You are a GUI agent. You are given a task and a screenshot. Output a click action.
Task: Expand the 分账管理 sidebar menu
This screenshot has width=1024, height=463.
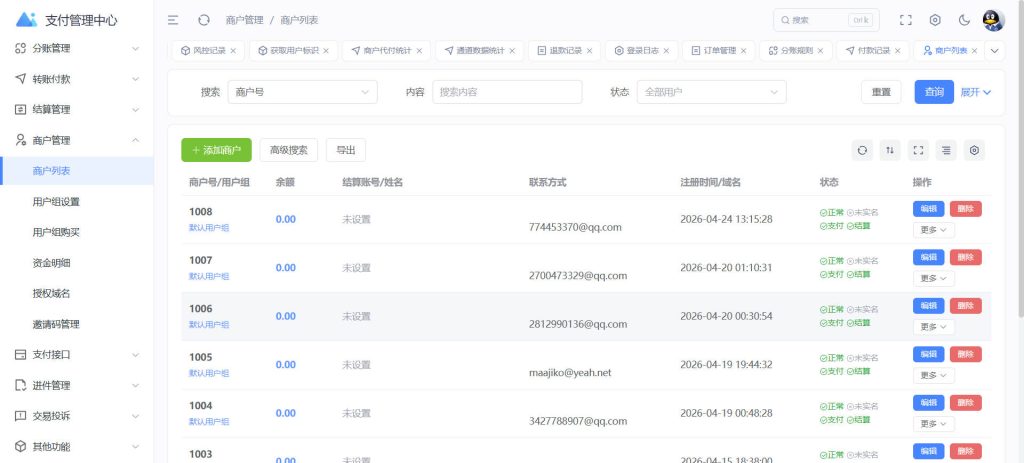click(76, 48)
